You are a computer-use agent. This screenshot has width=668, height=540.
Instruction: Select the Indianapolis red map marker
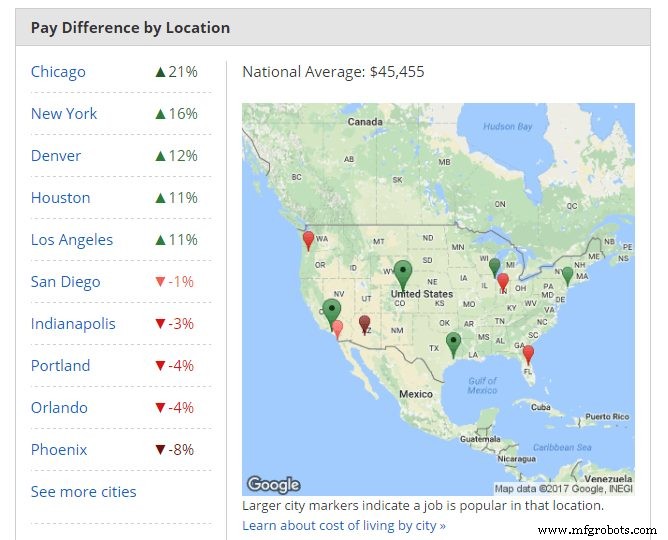coord(503,282)
